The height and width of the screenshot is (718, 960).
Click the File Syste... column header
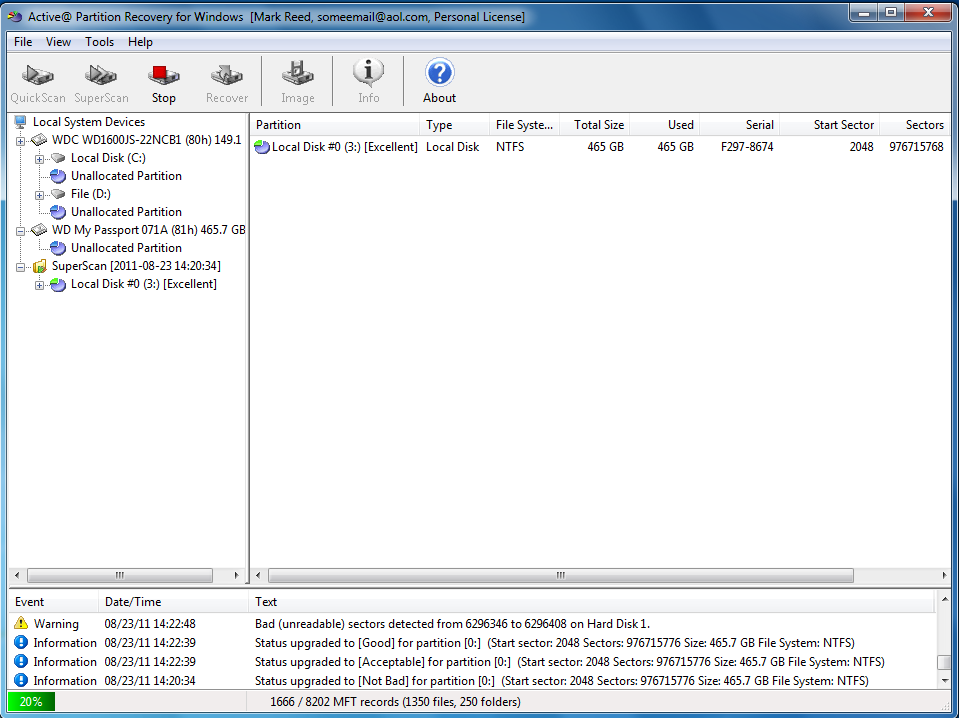click(524, 125)
